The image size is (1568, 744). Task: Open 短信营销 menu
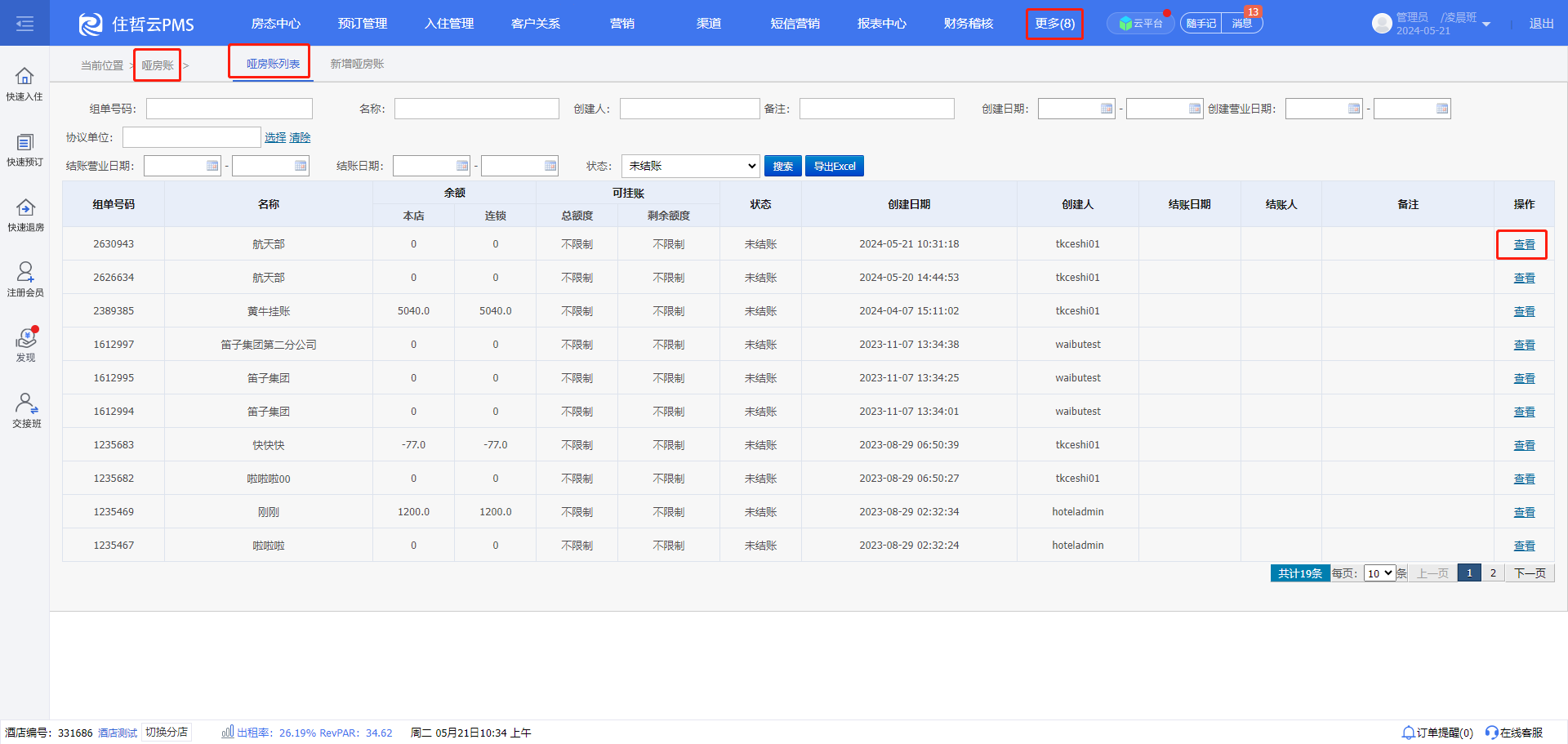[x=795, y=24]
